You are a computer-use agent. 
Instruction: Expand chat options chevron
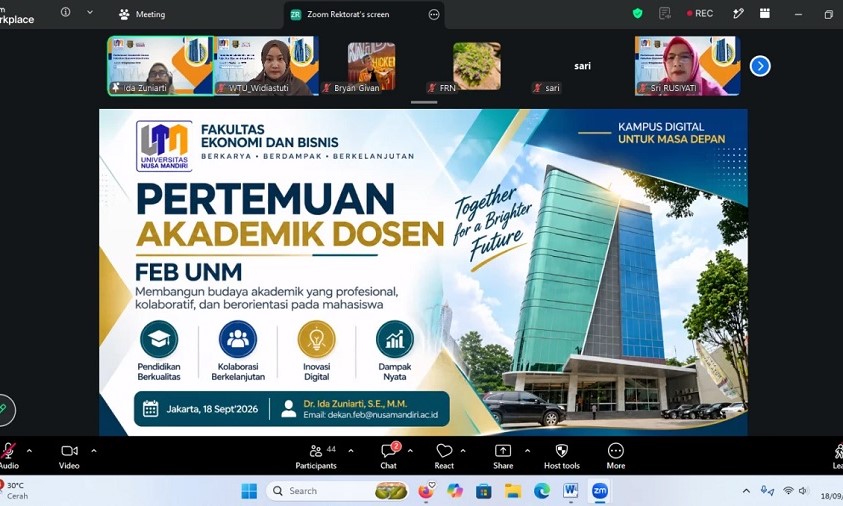[410, 451]
